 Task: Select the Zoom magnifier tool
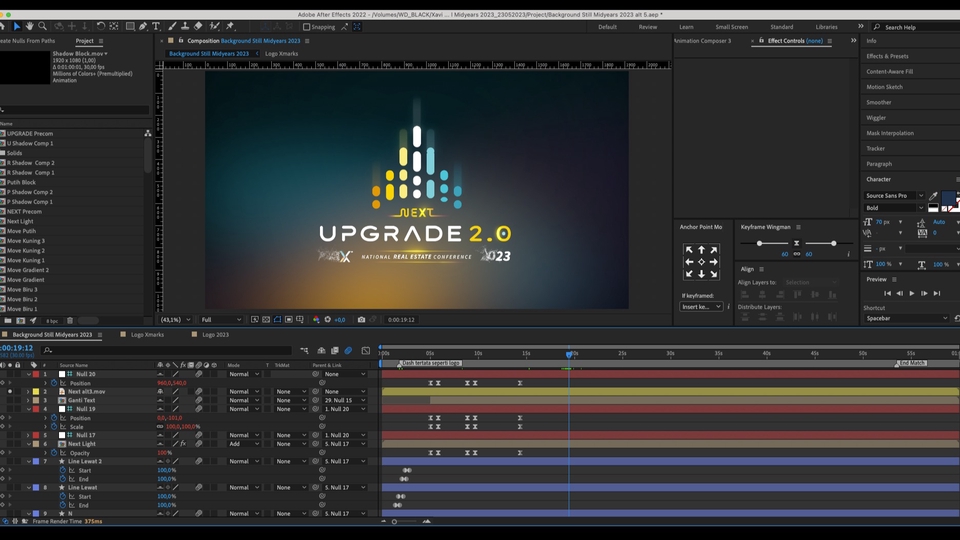coord(41,26)
